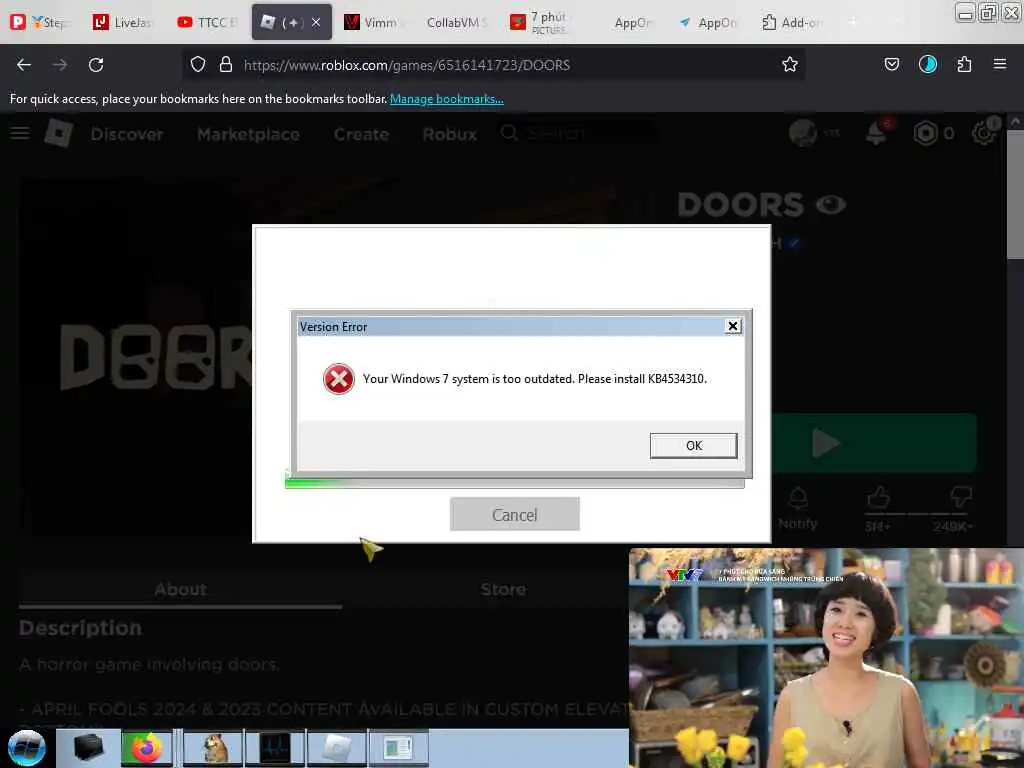This screenshot has height=768, width=1024.
Task: Open the Roblox settings gear
Action: pos(984,133)
